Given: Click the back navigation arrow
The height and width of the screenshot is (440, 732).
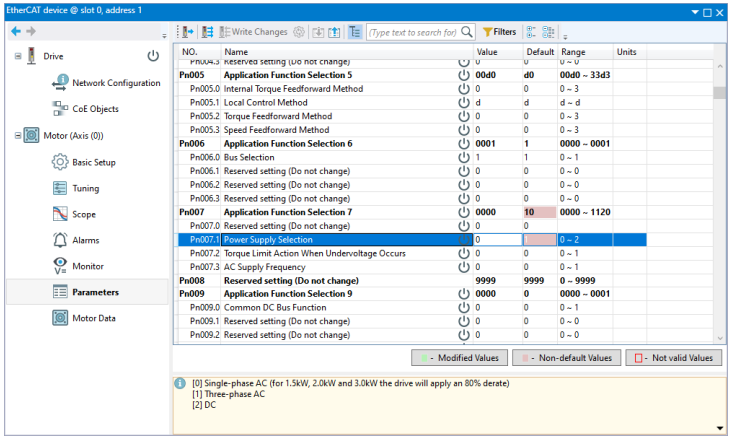Looking at the screenshot, I should (x=16, y=31).
